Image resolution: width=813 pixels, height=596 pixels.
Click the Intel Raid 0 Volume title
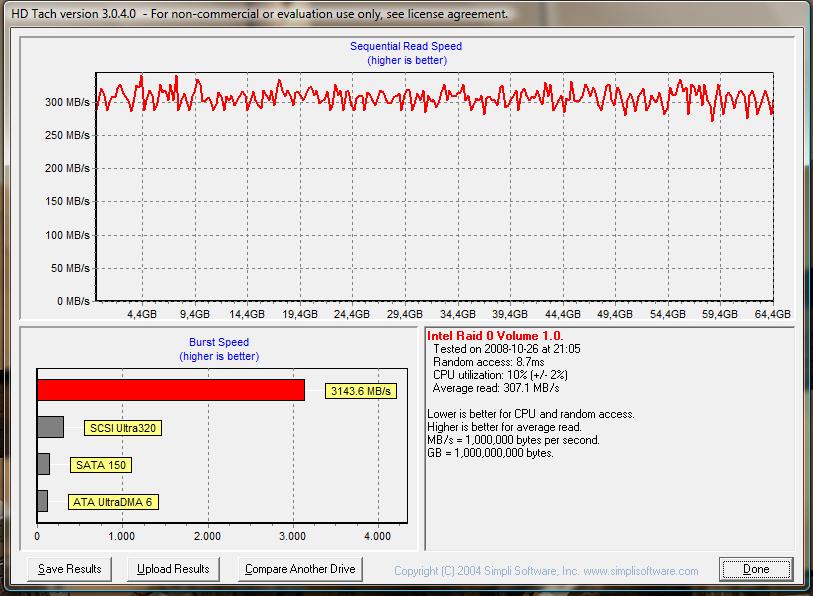coord(495,336)
